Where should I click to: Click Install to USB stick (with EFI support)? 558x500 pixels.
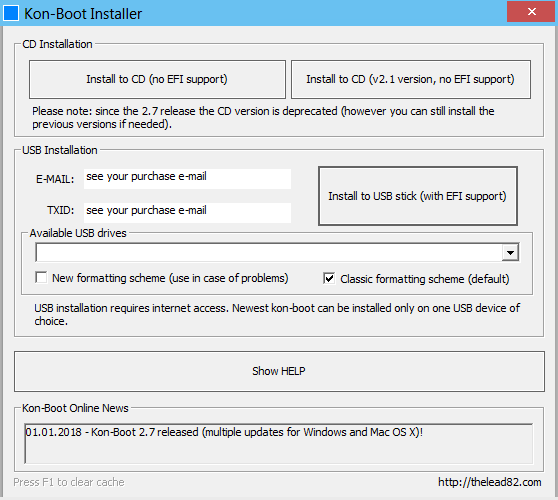point(417,196)
